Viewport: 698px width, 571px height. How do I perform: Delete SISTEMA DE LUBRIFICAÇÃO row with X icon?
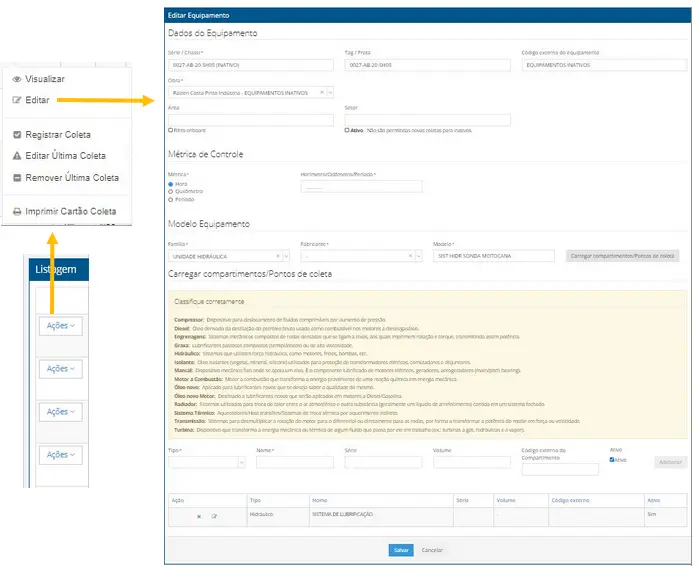[x=199, y=517]
